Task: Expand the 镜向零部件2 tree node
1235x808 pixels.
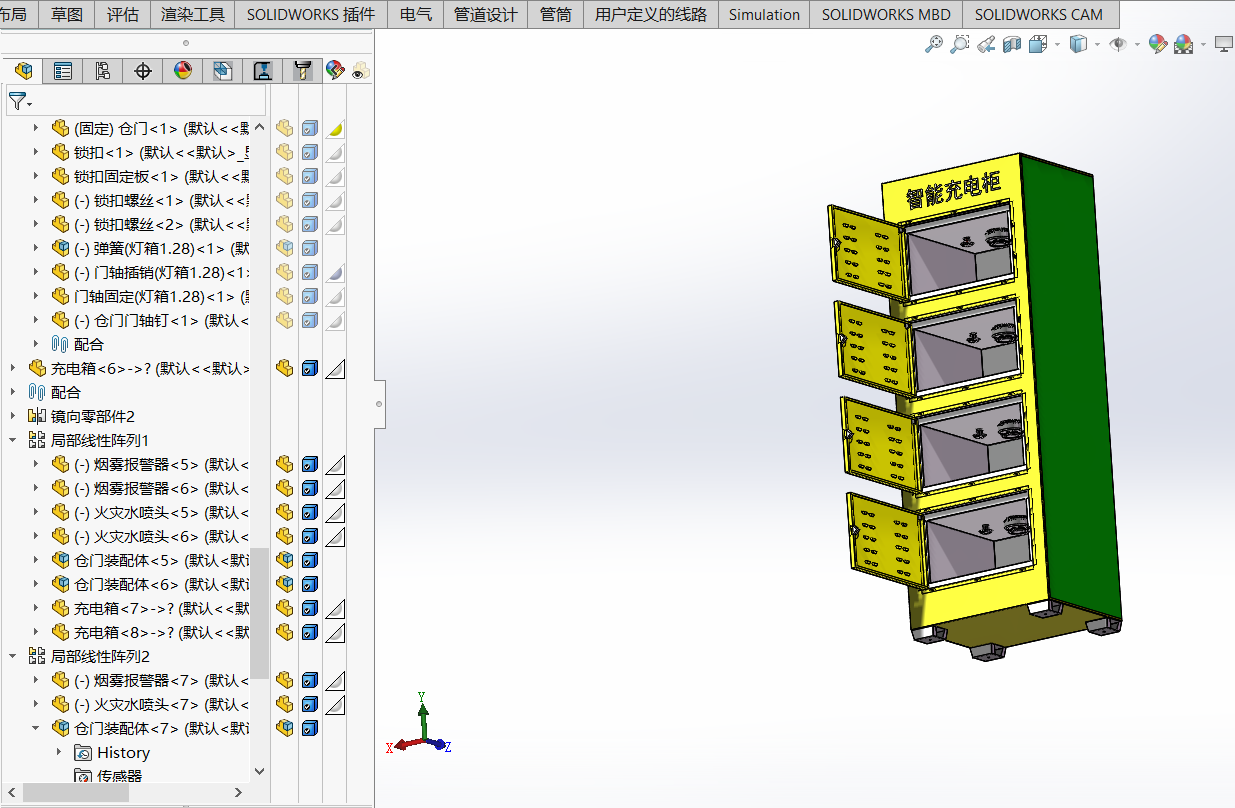Action: (x=13, y=416)
